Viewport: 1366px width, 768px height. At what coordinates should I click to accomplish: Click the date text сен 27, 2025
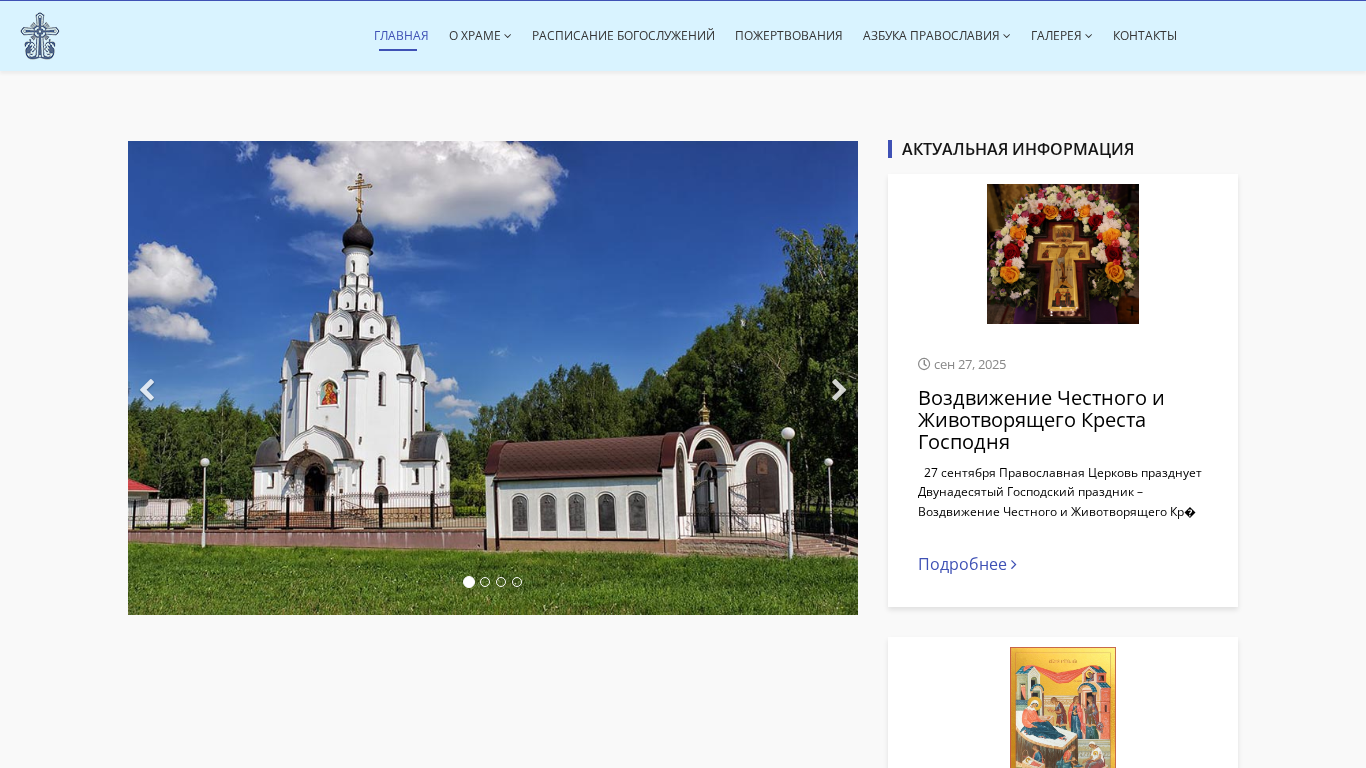pyautogui.click(x=970, y=364)
